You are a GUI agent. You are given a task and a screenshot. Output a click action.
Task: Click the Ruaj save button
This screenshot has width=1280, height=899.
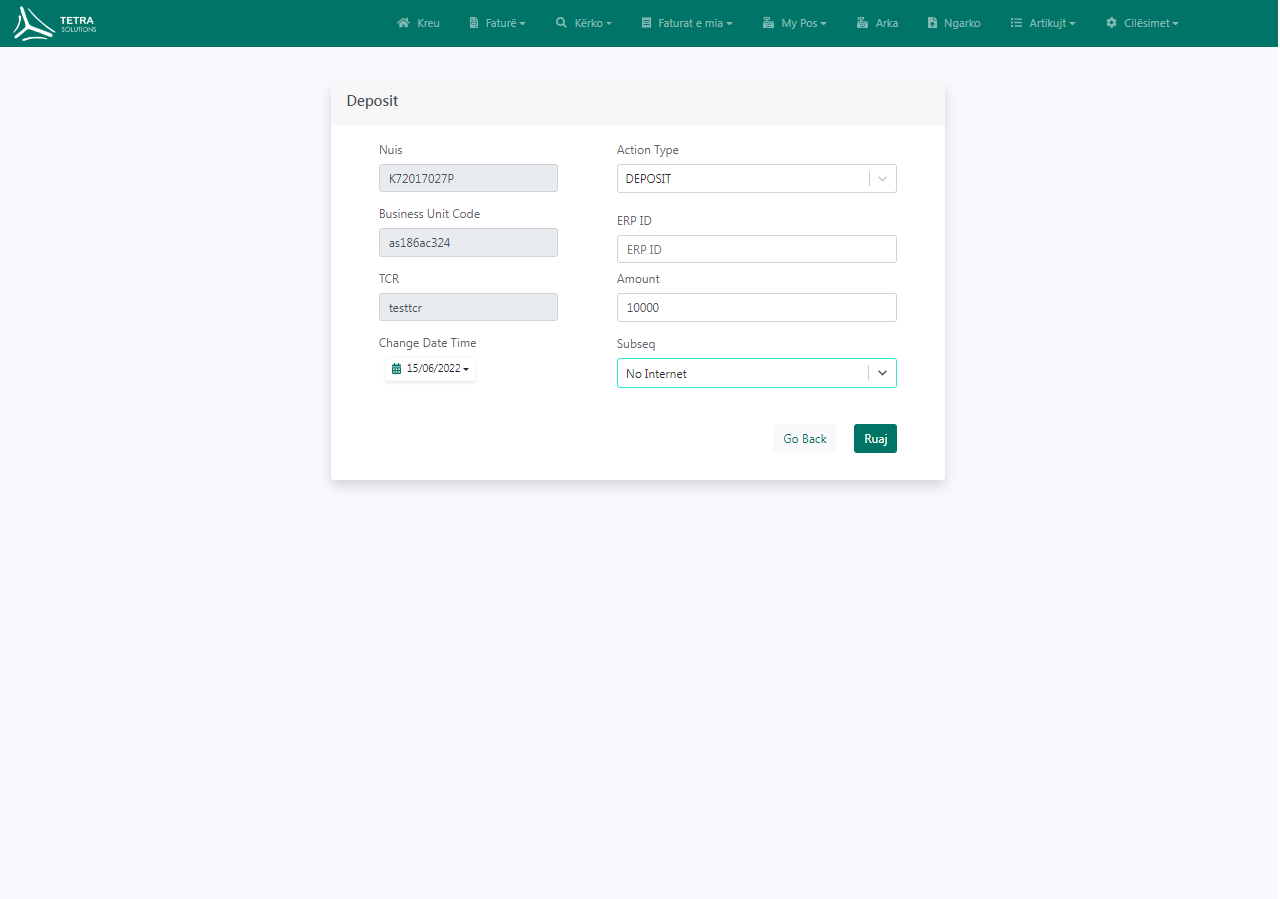point(875,439)
